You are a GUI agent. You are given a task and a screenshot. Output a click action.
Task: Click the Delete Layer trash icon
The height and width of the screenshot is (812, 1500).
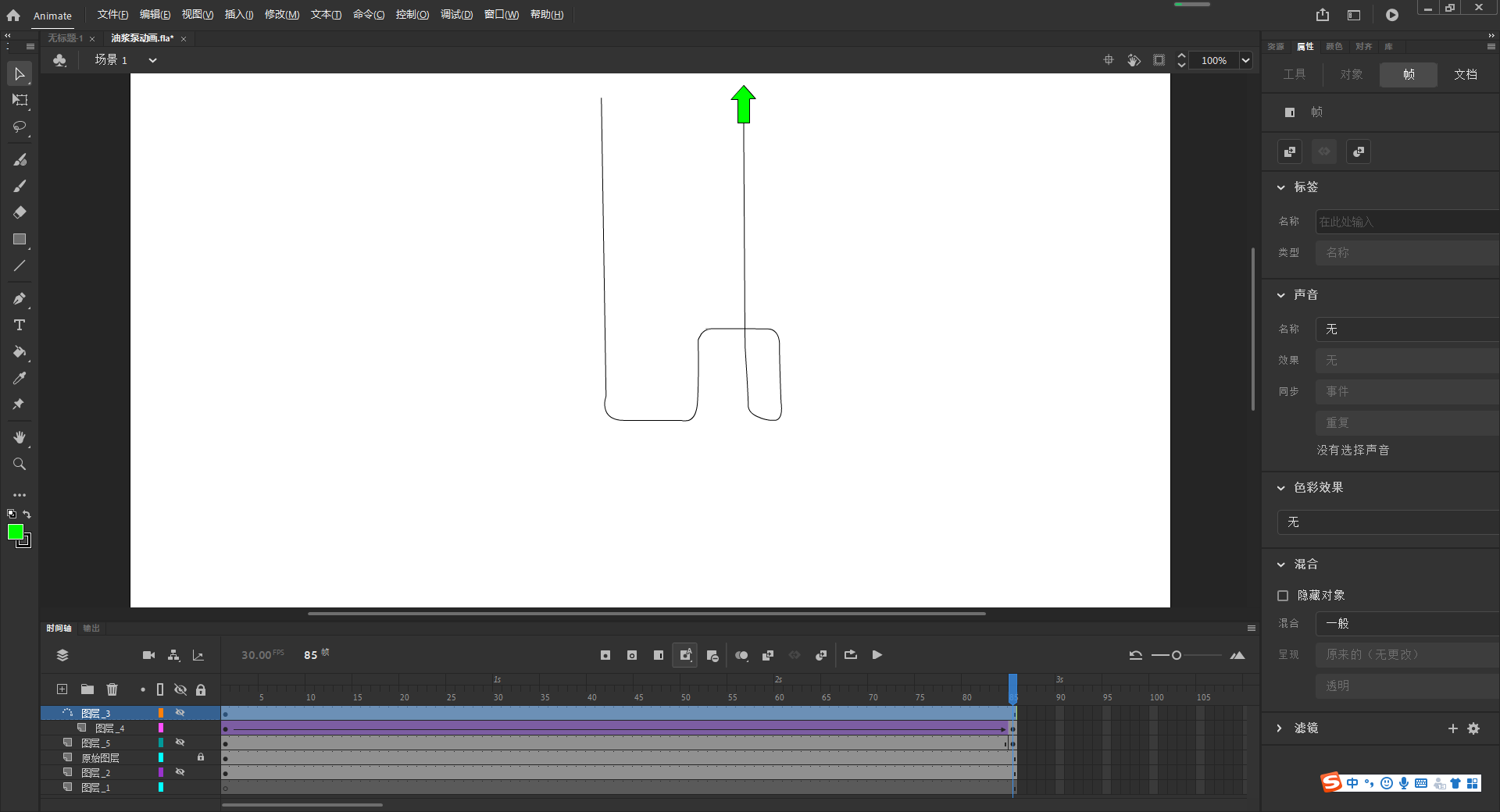point(112,689)
